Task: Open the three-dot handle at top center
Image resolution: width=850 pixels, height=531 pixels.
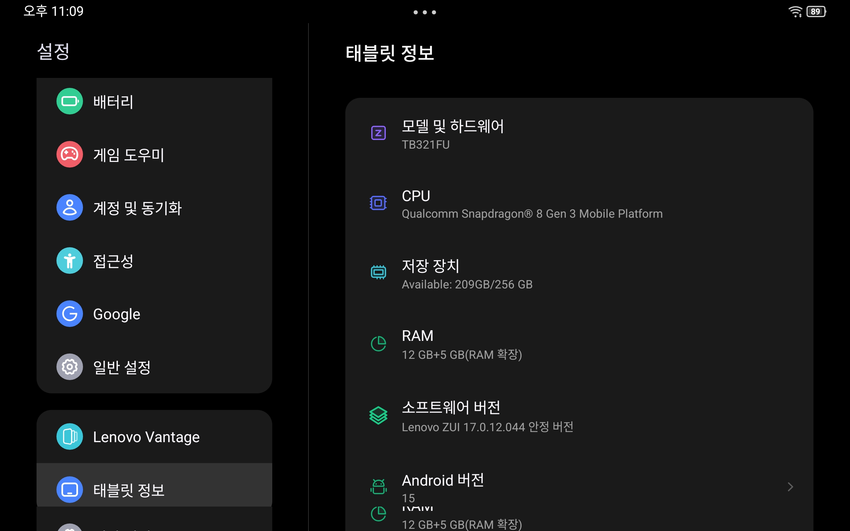Action: [424, 12]
